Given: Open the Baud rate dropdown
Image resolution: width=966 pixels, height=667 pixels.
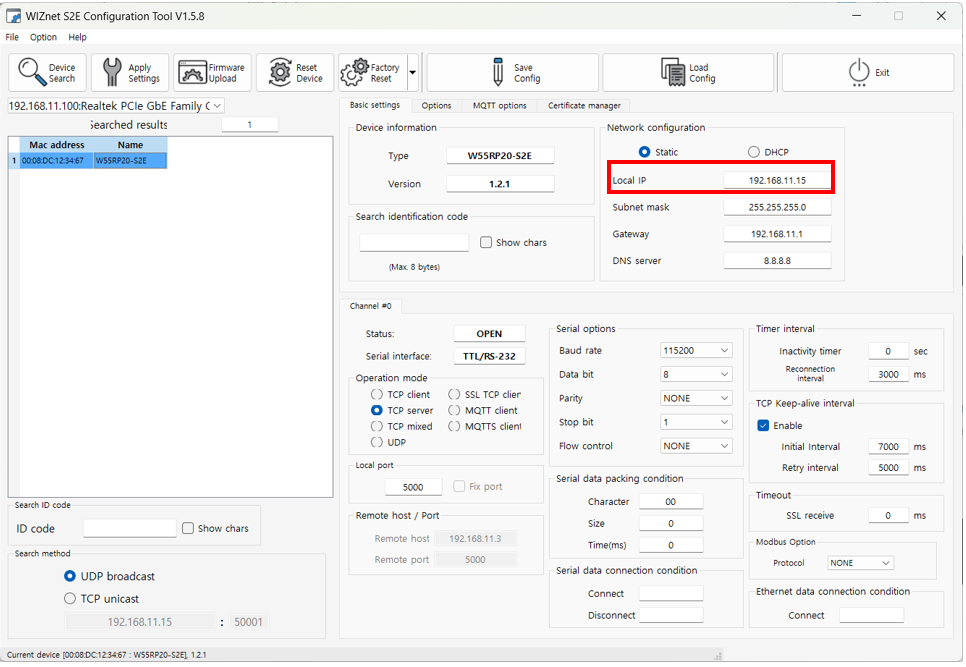Looking at the screenshot, I should pos(696,351).
